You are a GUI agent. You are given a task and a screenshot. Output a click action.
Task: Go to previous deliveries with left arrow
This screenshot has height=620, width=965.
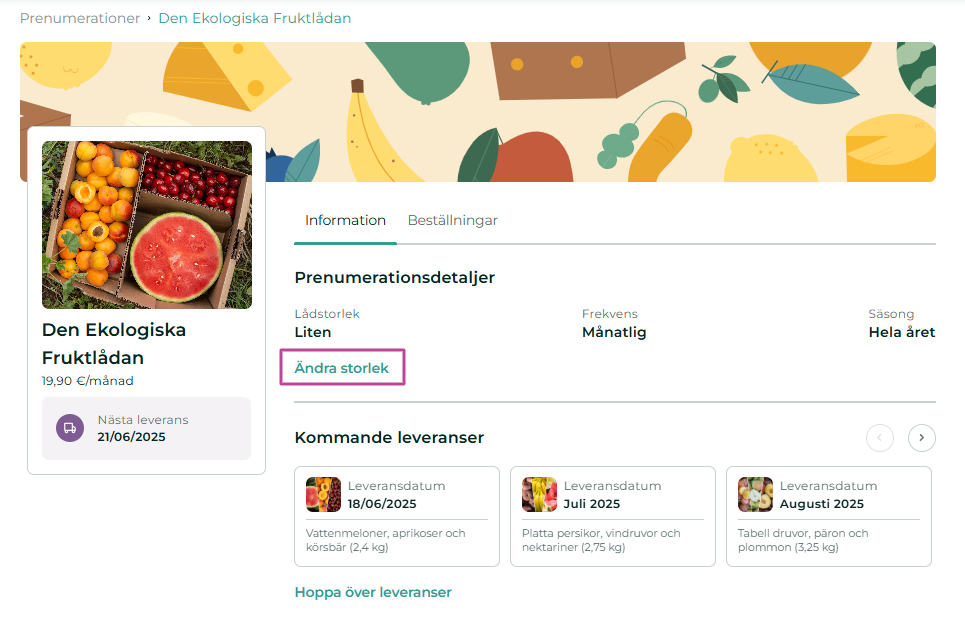(x=879, y=438)
